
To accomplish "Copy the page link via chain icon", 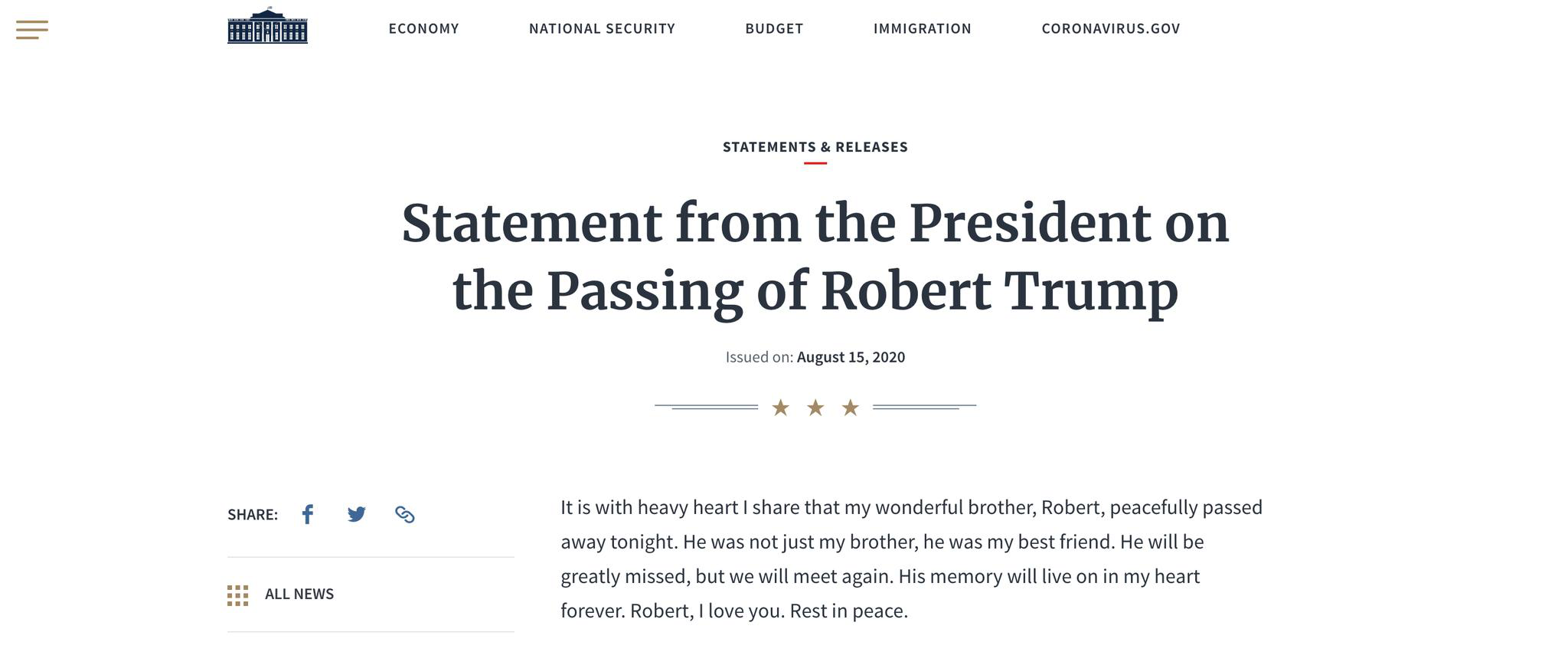I will click(x=405, y=514).
